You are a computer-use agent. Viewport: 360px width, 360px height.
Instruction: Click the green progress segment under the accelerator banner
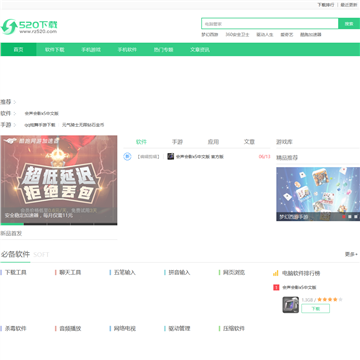tap(12, 224)
